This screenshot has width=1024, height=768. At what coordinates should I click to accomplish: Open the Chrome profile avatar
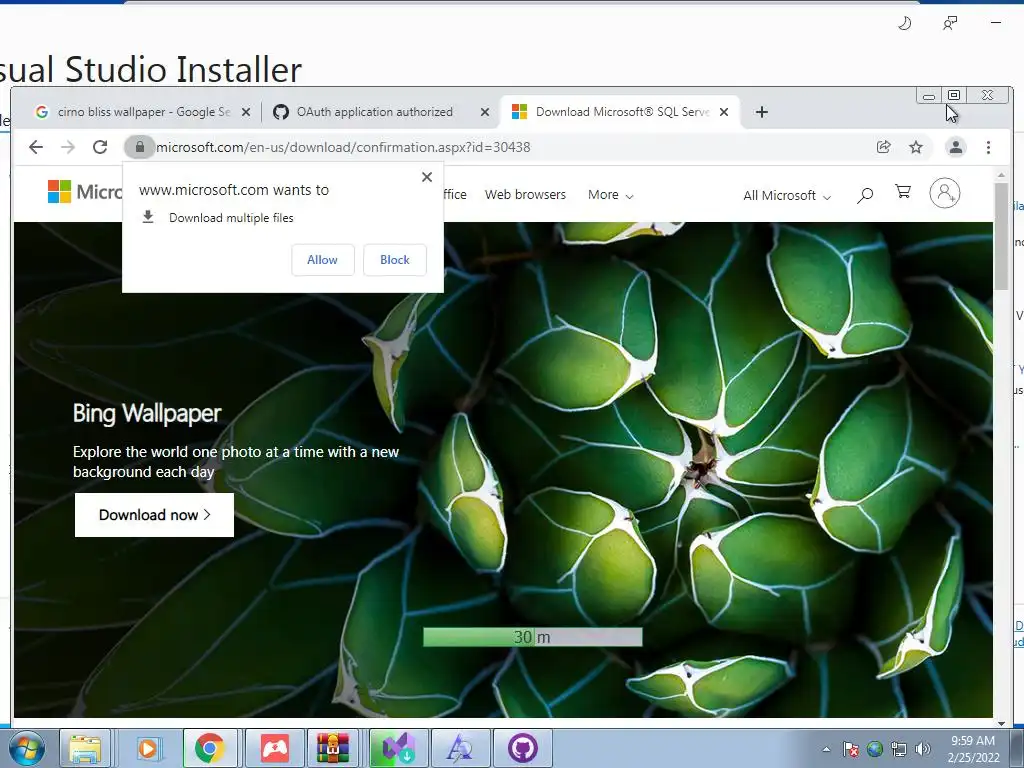pyautogui.click(x=955, y=148)
